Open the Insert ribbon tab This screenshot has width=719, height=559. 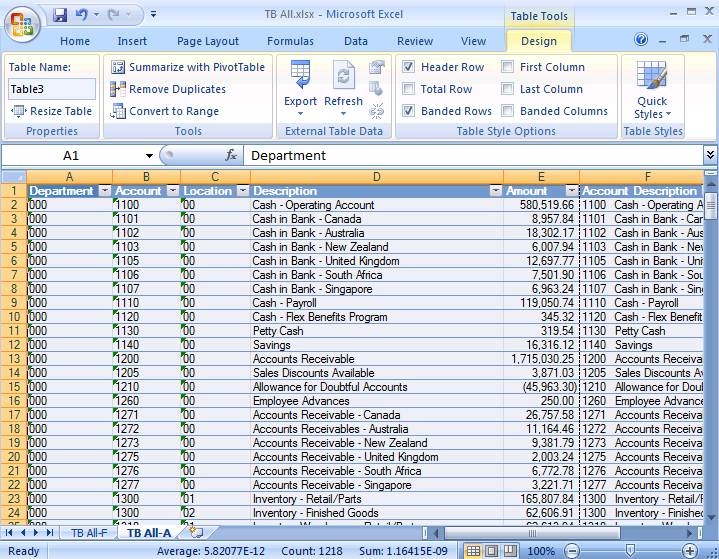point(132,41)
